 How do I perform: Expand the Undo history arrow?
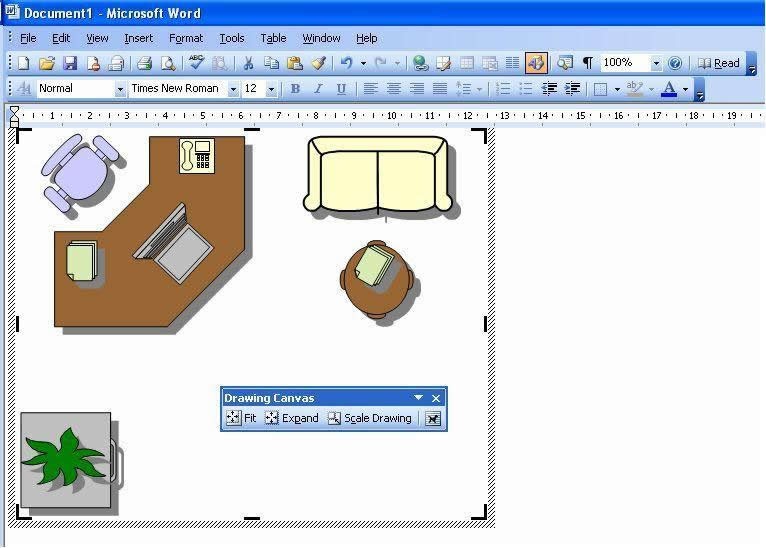click(363, 63)
